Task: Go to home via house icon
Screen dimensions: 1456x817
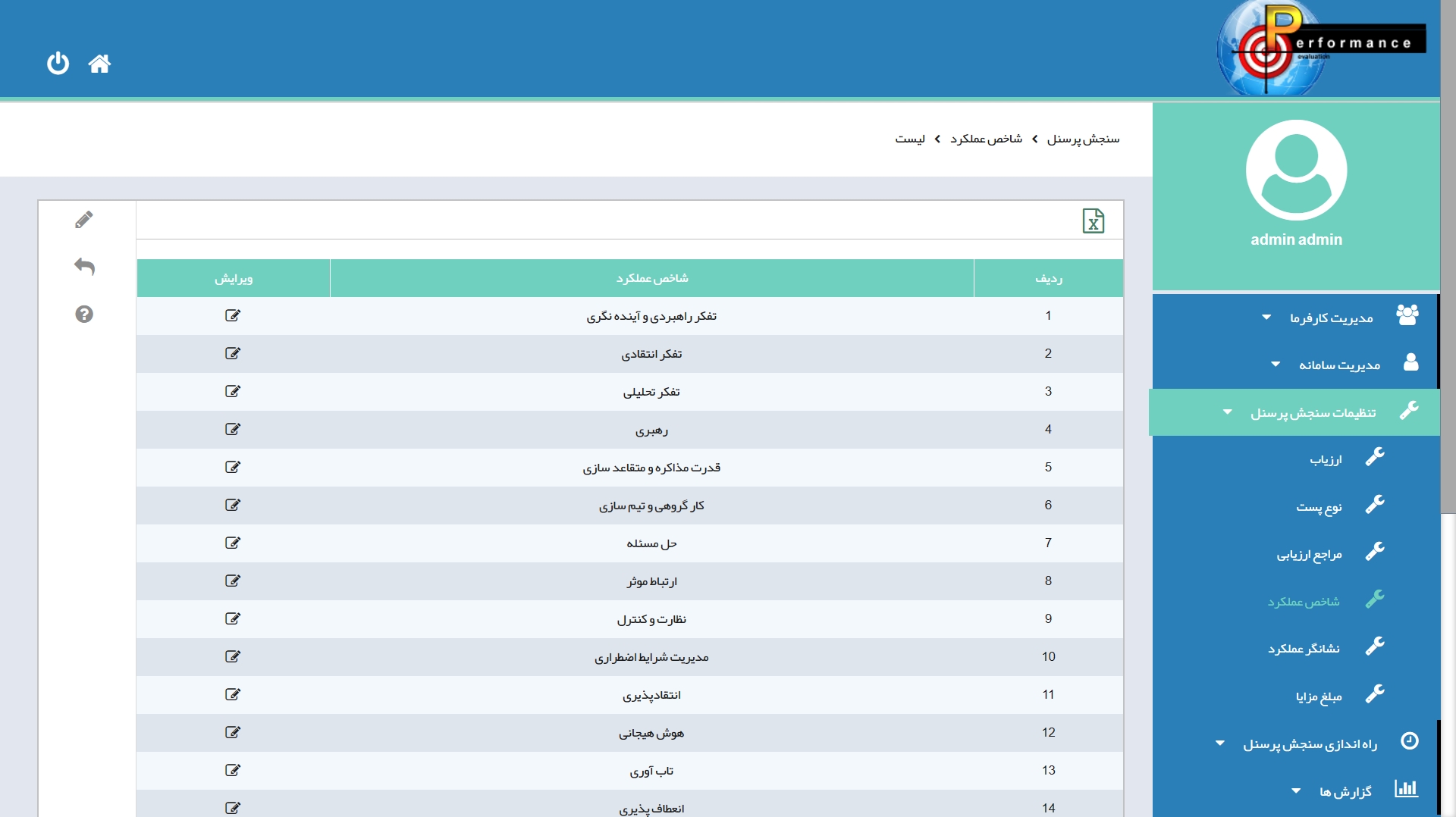Action: [99, 64]
